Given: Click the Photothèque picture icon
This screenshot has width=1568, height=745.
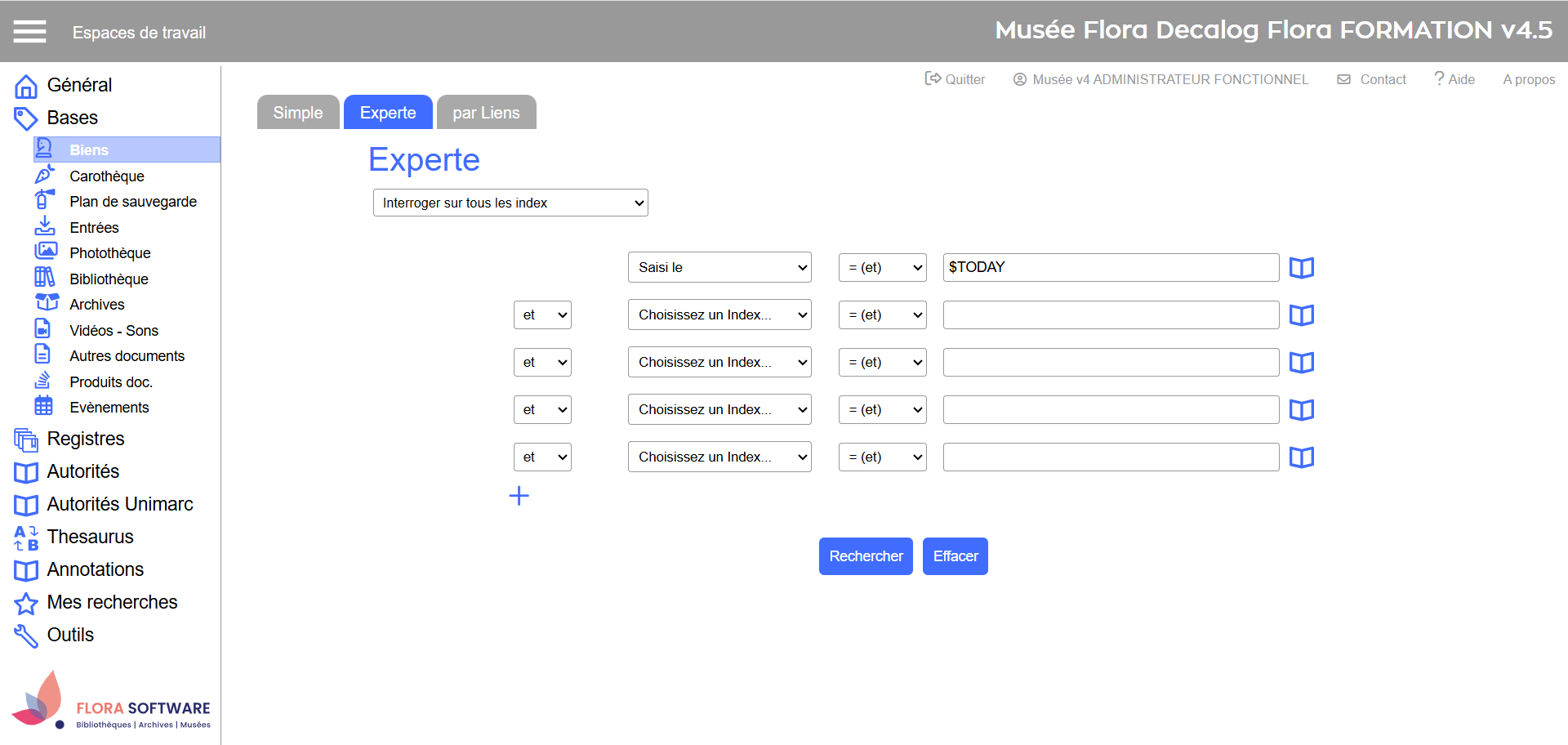Looking at the screenshot, I should (46, 252).
